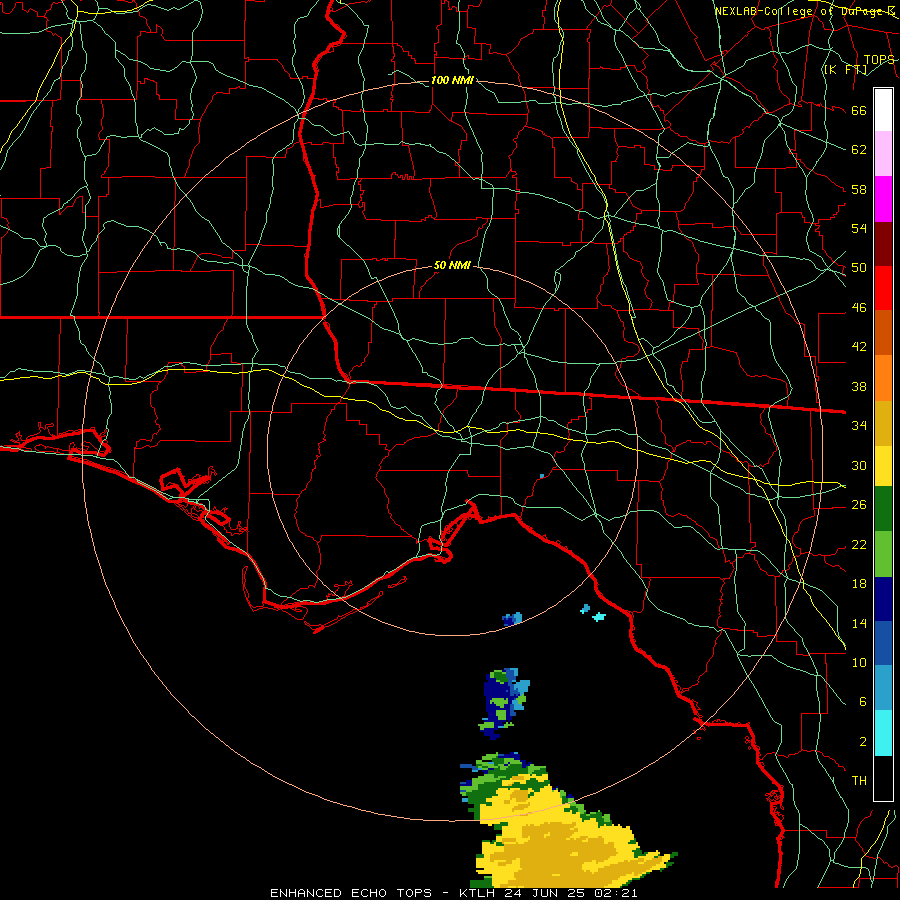900x900 pixels.
Task: Click the legend label "TH"
Action: [x=859, y=781]
